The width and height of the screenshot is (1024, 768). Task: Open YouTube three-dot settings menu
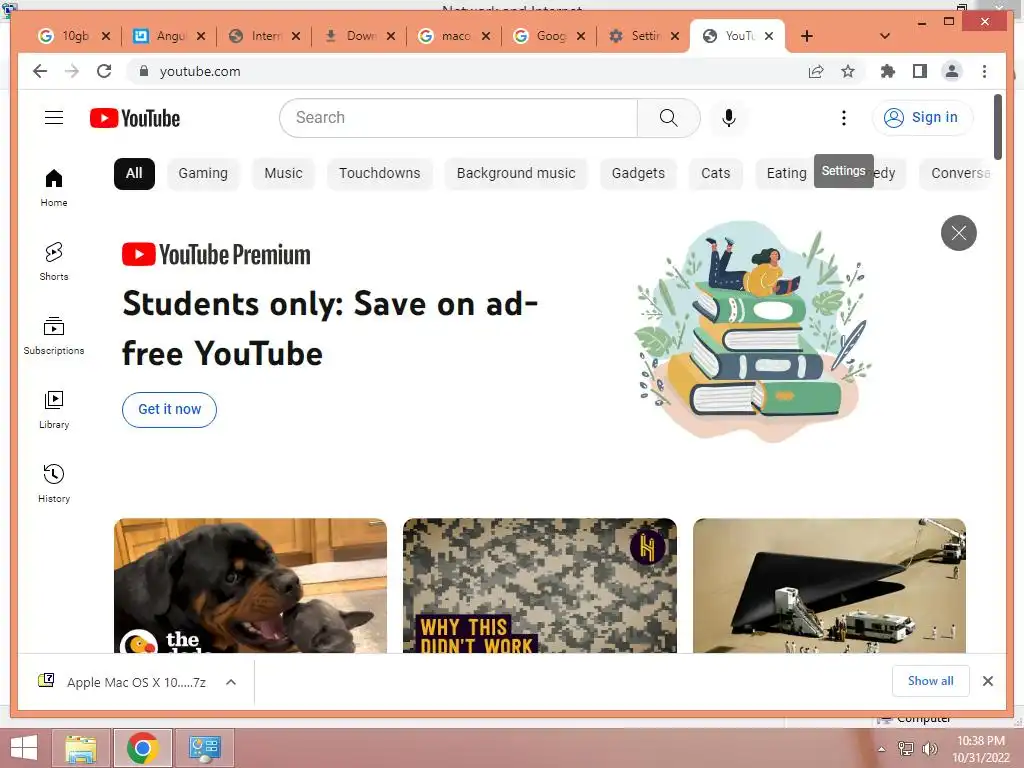coord(844,118)
